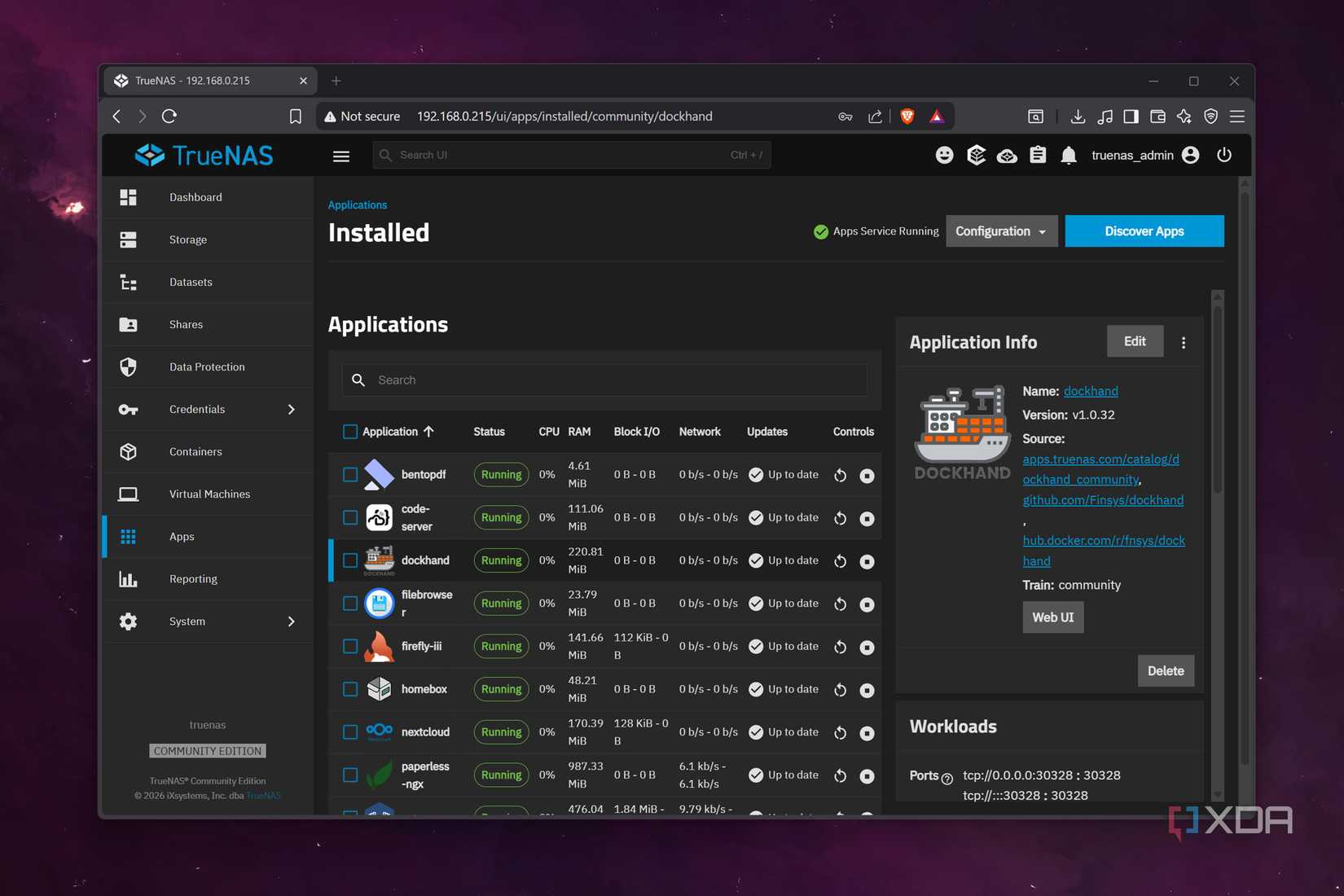1344x896 pixels.
Task: Tick the homebox checkbox
Action: pos(350,689)
